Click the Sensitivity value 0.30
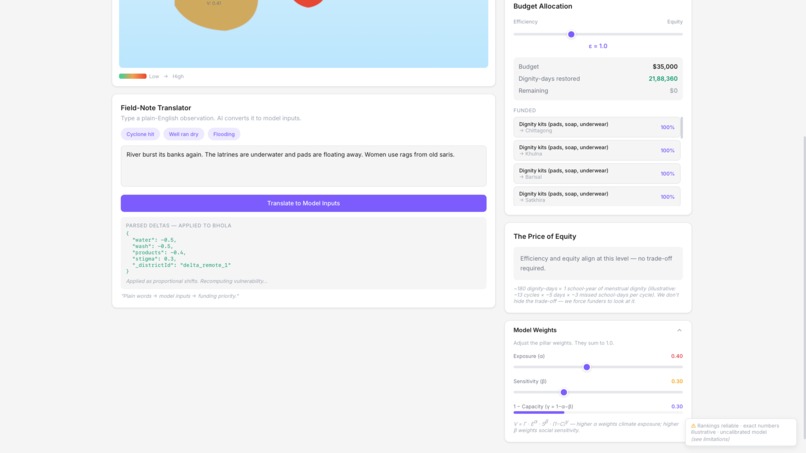Viewport: 806px width, 453px height. pyautogui.click(x=676, y=382)
